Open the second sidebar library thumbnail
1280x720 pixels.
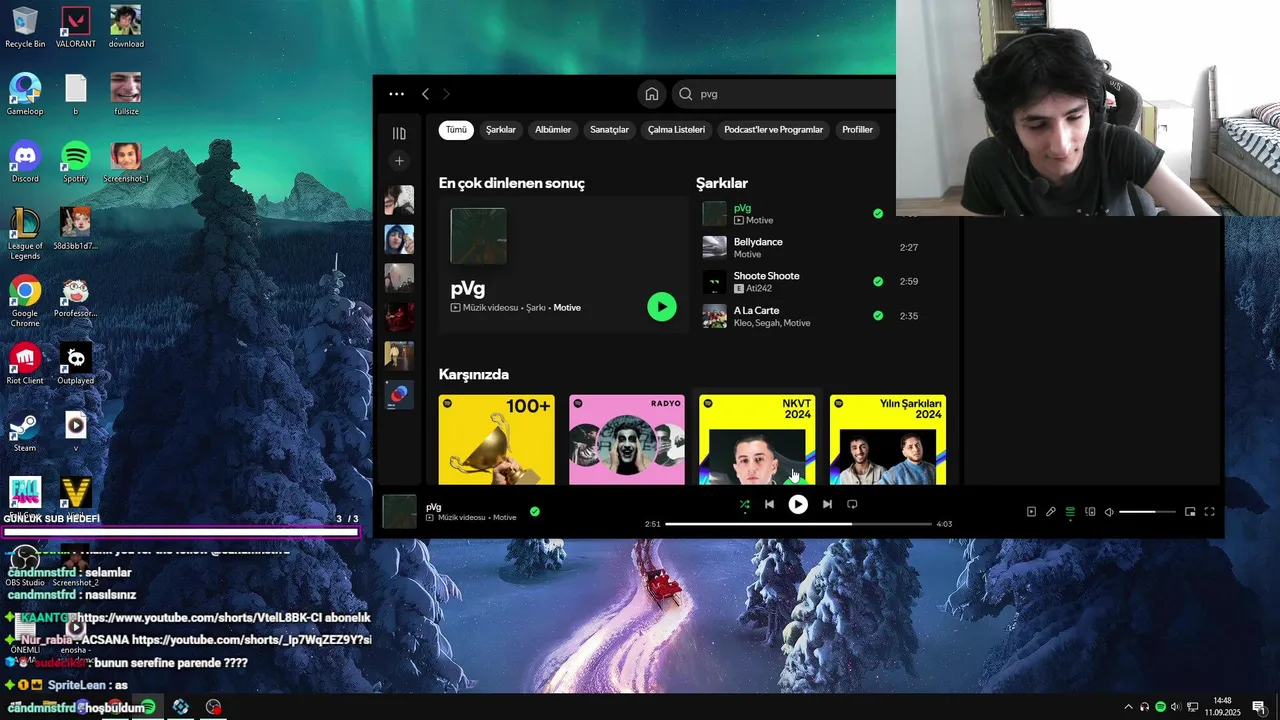[x=399, y=239]
